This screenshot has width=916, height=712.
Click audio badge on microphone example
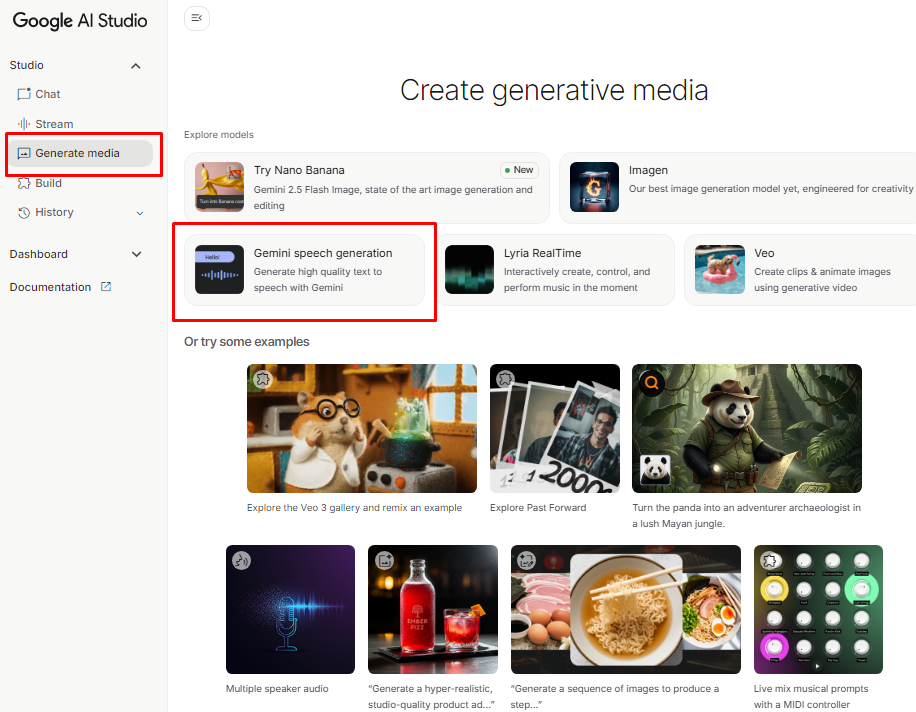(241, 561)
